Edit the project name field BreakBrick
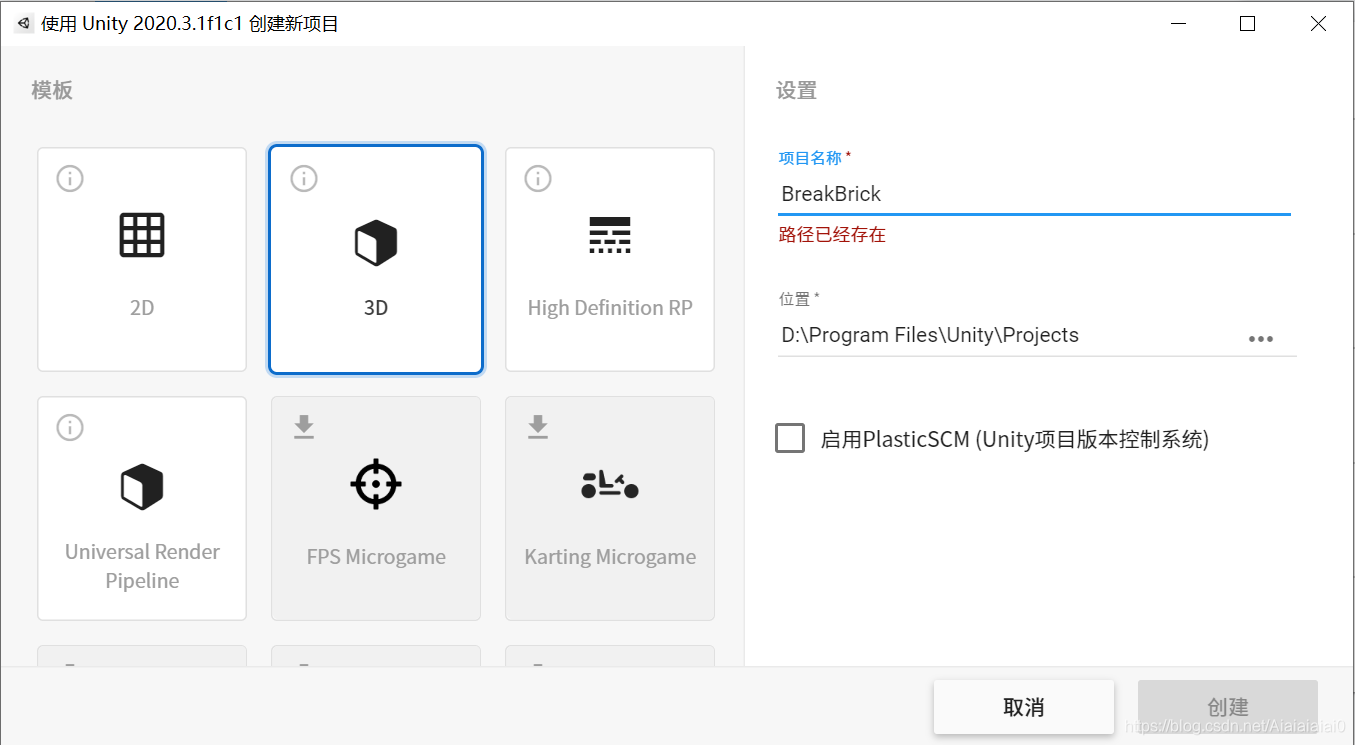The height and width of the screenshot is (745, 1355). tap(1034, 194)
